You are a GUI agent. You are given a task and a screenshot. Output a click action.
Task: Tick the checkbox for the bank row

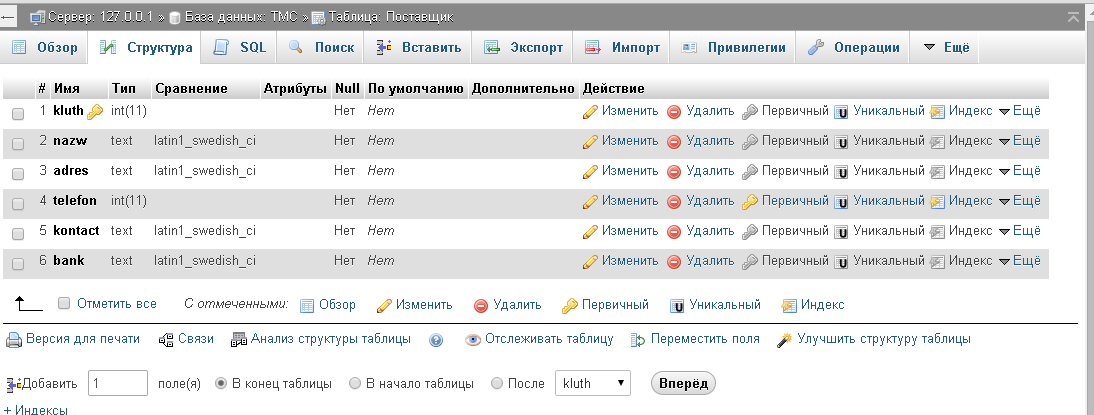18,263
